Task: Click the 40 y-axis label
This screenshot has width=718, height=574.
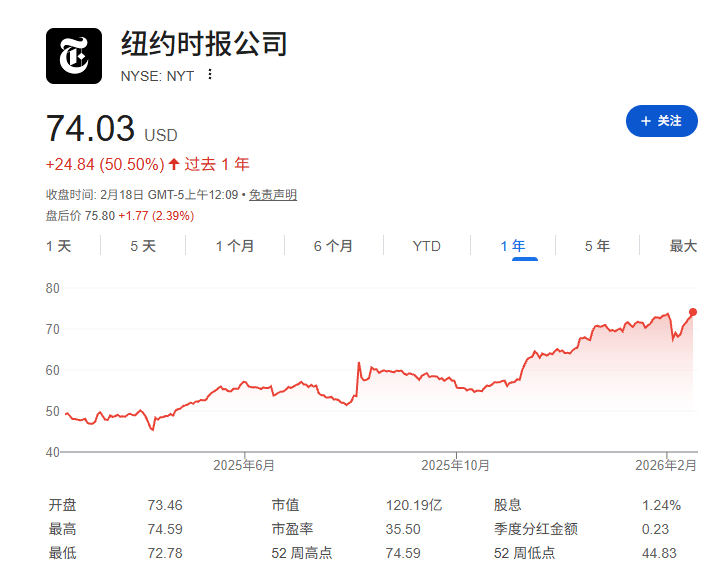Action: (x=53, y=452)
